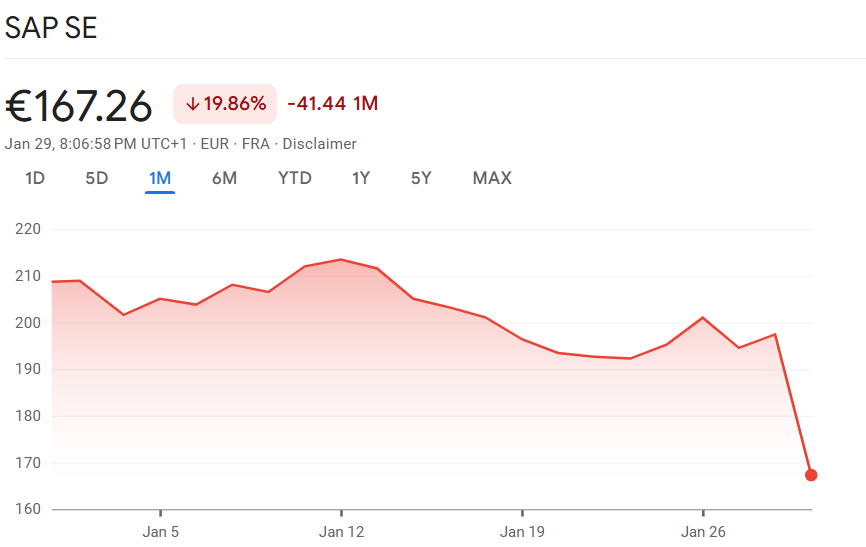Show the MAX time range chart
Image resolution: width=866 pixels, height=547 pixels.
492,178
